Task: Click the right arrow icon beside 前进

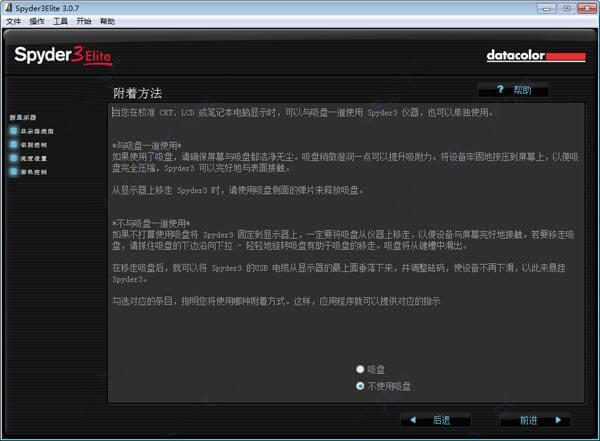Action: (558, 420)
